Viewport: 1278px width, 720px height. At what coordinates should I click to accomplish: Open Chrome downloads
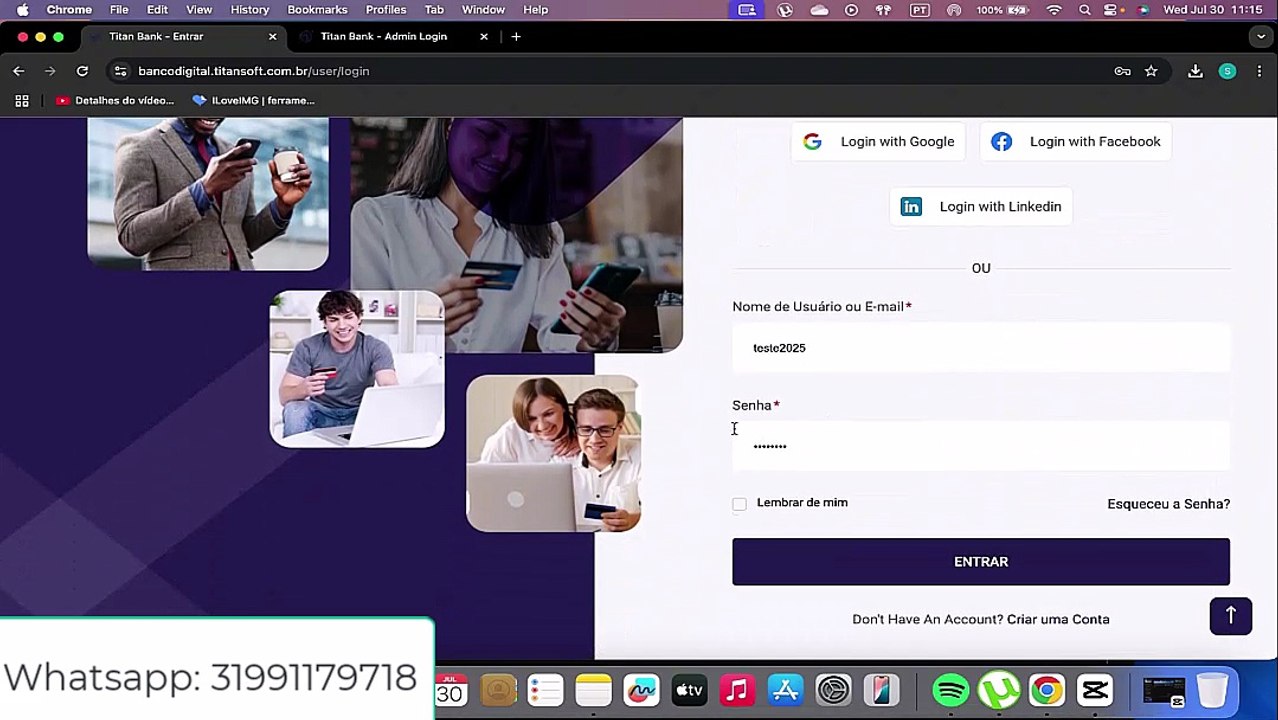(1195, 71)
